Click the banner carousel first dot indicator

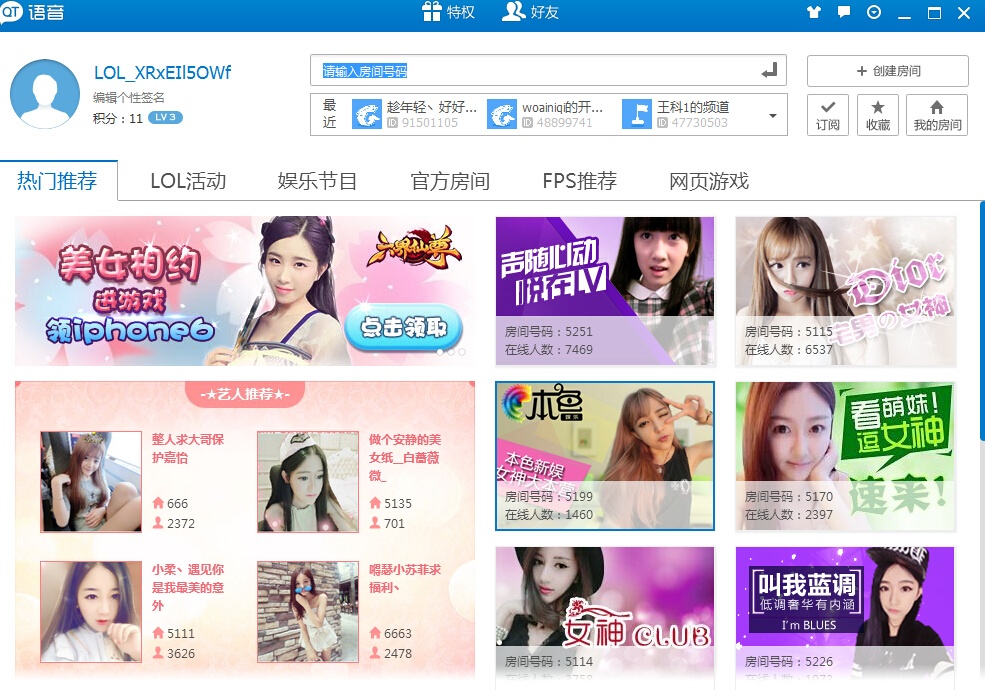point(441,352)
